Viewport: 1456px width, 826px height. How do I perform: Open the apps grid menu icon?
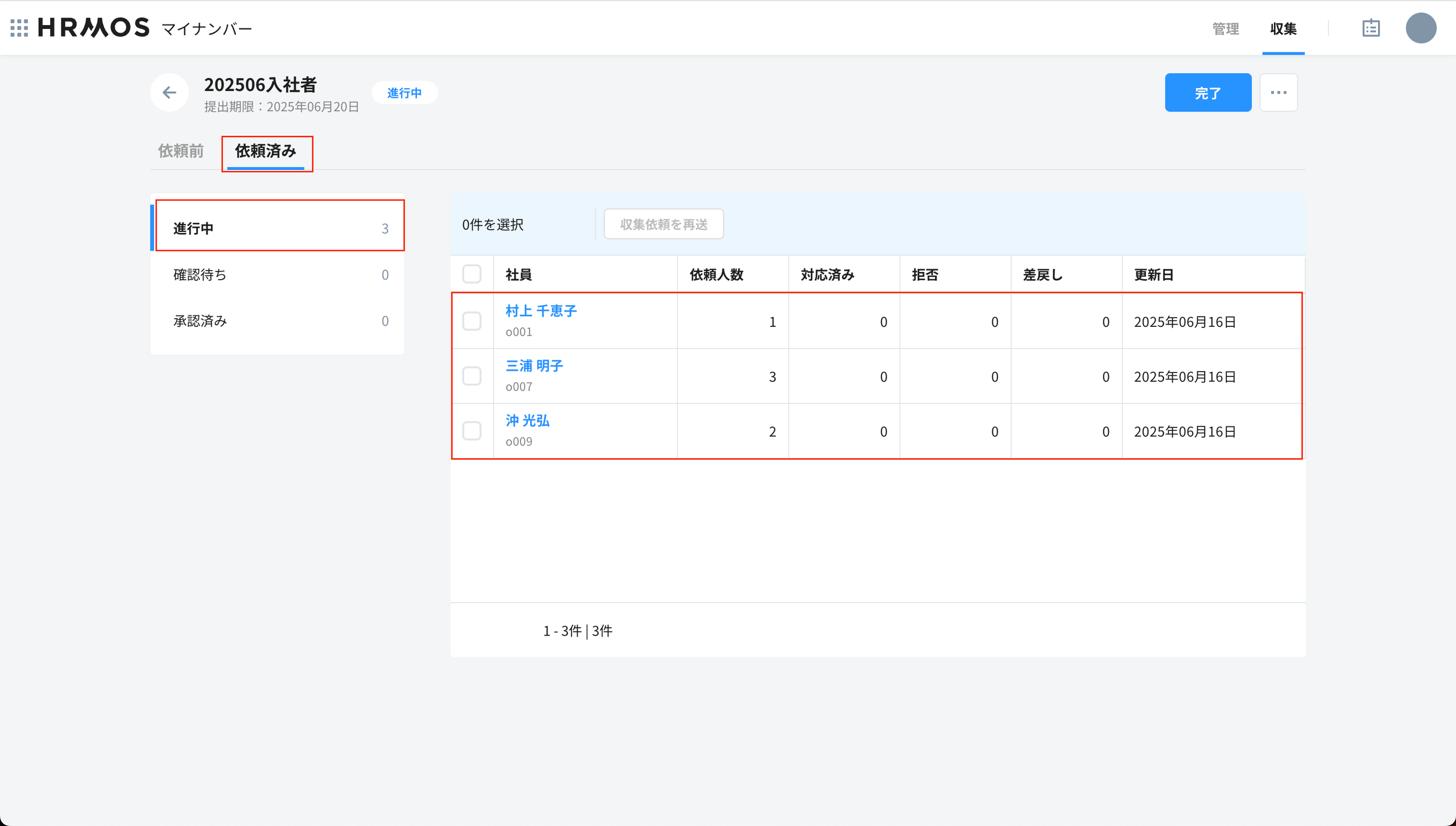pos(19,28)
